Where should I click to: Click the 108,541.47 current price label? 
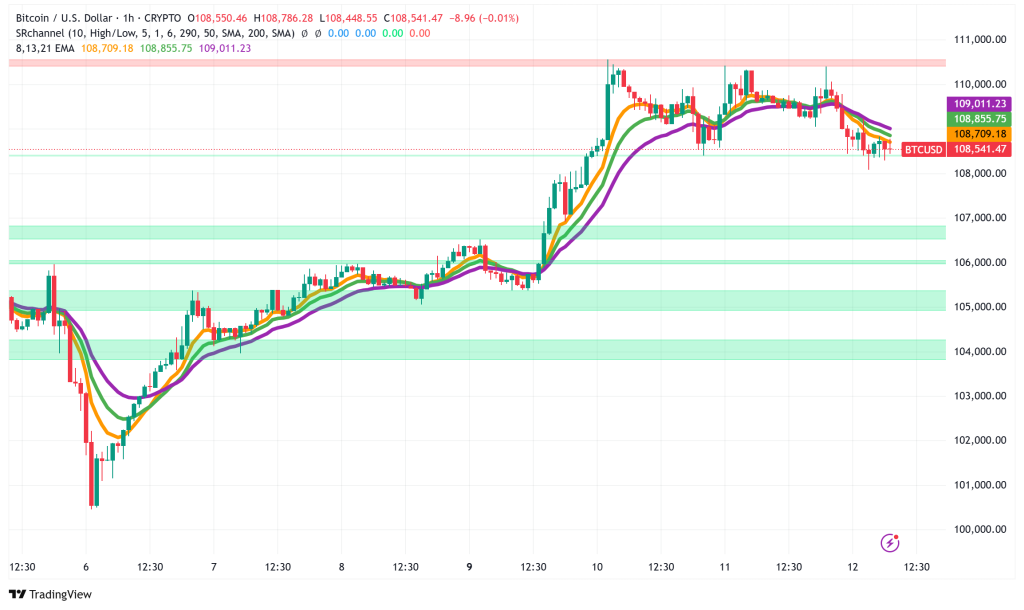tap(980, 150)
